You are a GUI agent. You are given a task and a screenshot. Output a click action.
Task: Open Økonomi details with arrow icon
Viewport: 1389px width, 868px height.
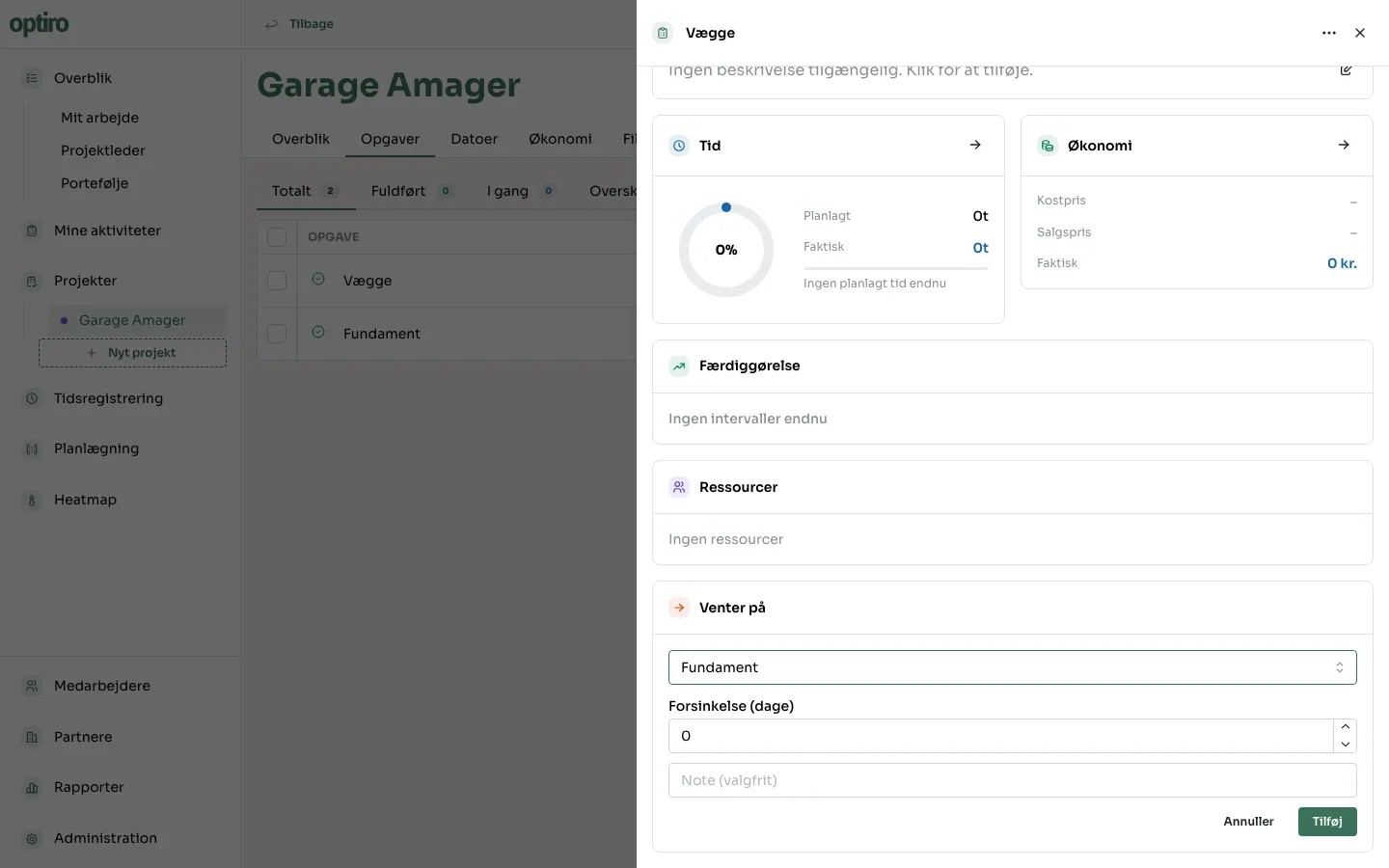(1344, 145)
